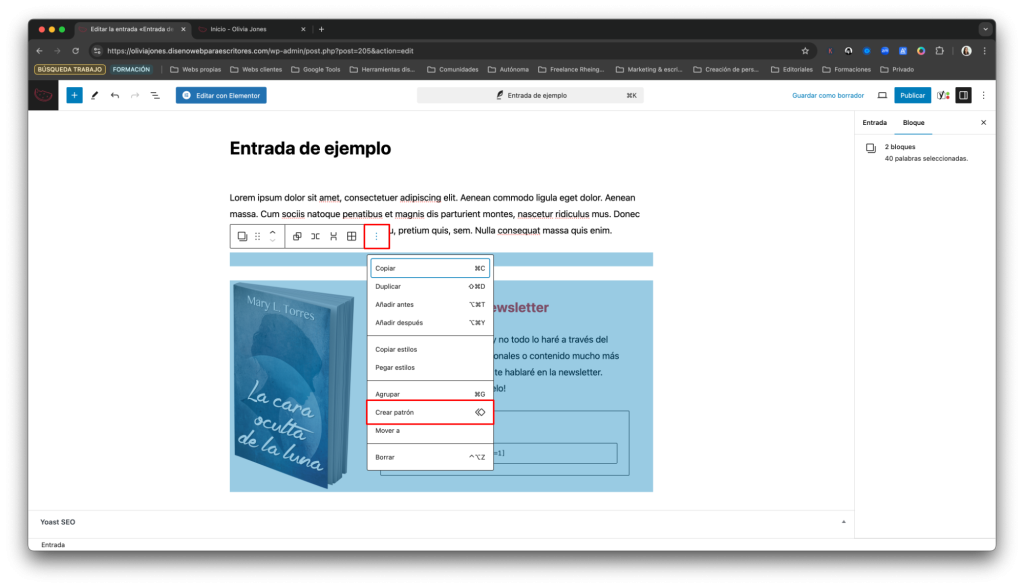Click the blue block inserter plus button

pyautogui.click(x=74, y=95)
